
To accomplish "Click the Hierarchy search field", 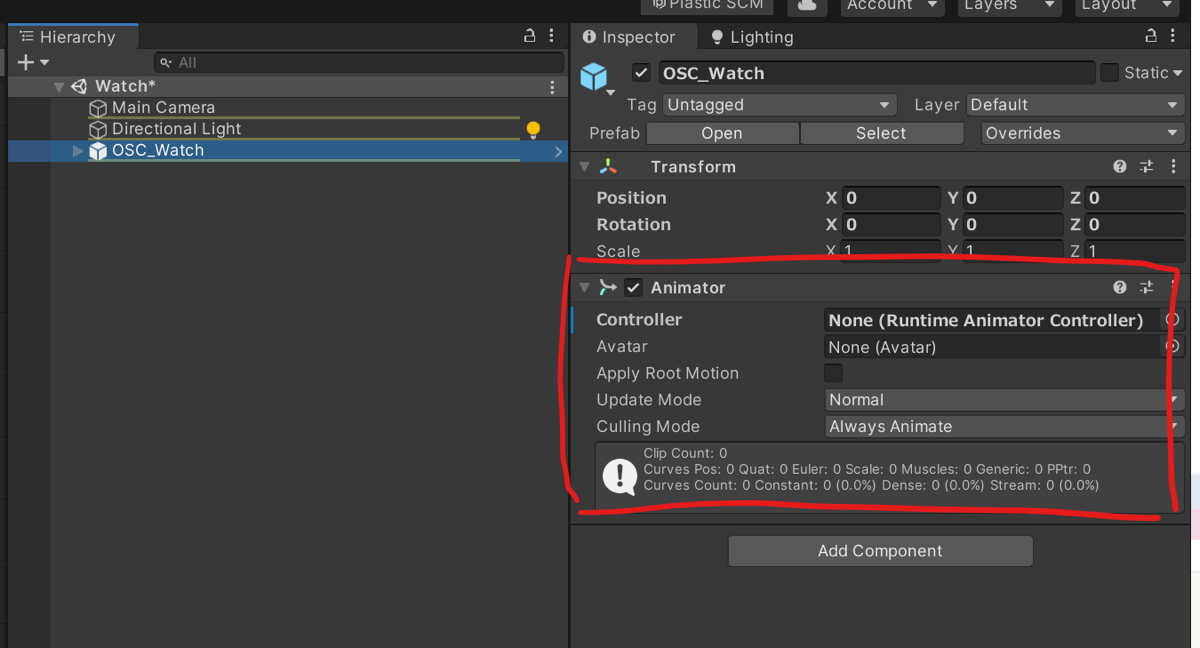I will point(358,62).
